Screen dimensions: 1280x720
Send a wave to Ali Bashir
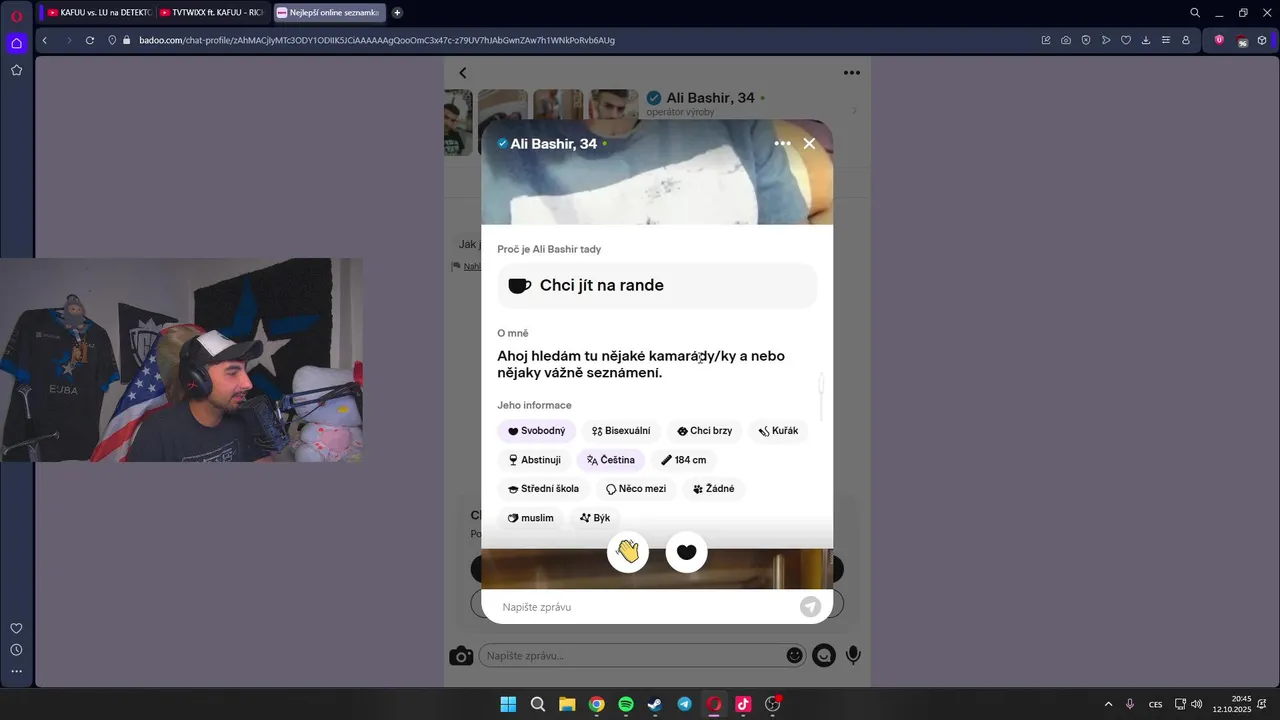click(x=628, y=552)
